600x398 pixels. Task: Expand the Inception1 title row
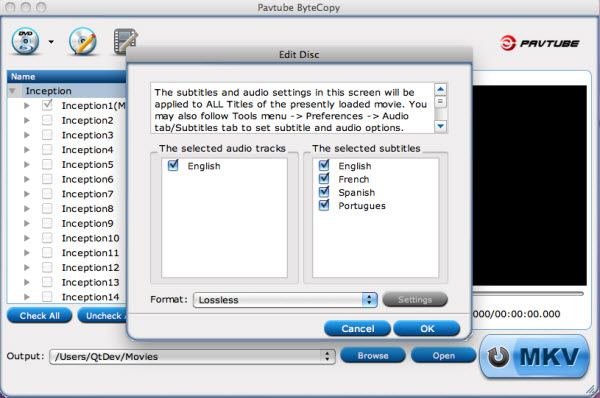(x=26, y=105)
